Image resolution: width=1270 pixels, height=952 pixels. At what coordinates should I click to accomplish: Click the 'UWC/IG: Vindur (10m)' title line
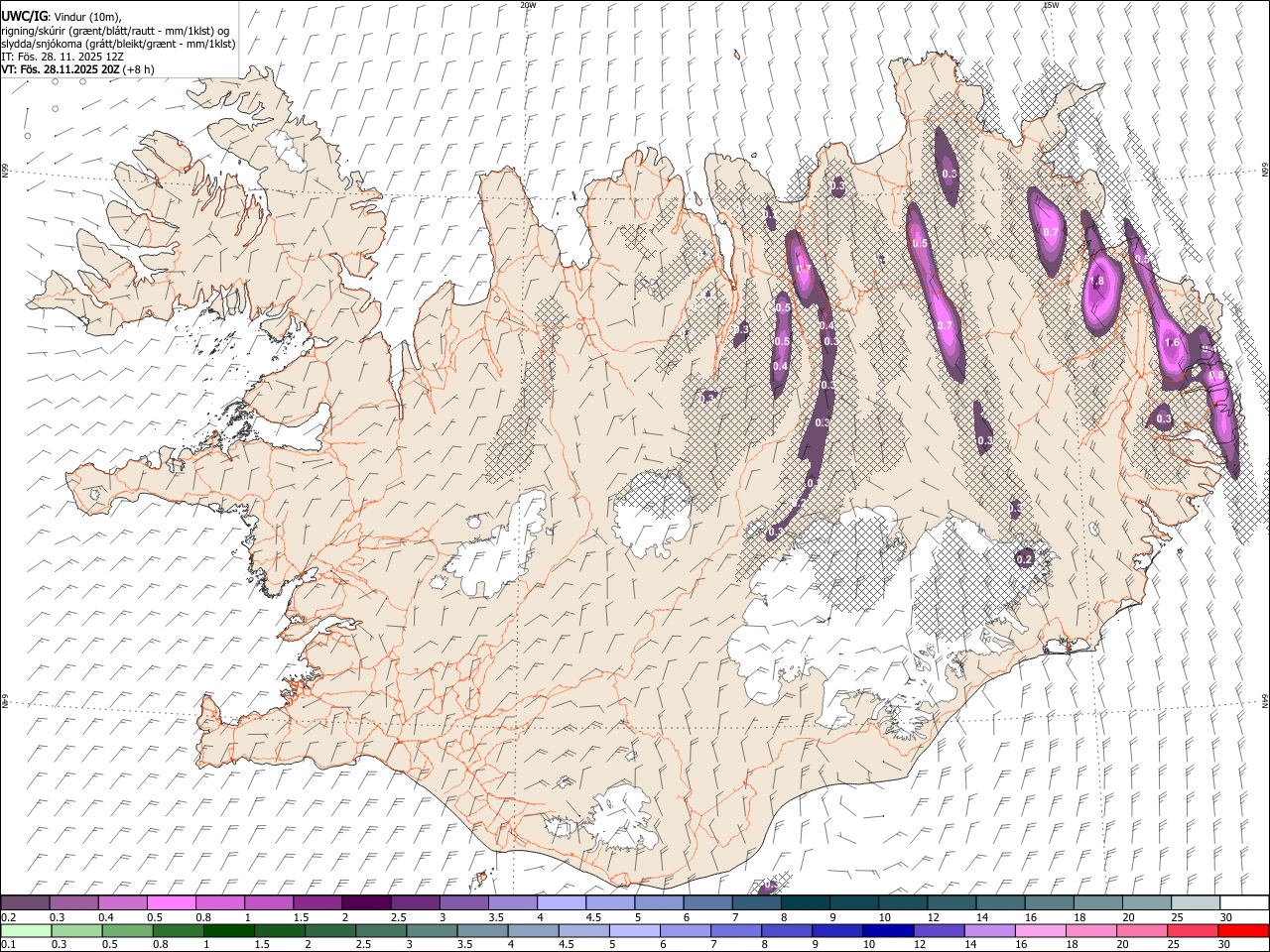click(x=62, y=17)
